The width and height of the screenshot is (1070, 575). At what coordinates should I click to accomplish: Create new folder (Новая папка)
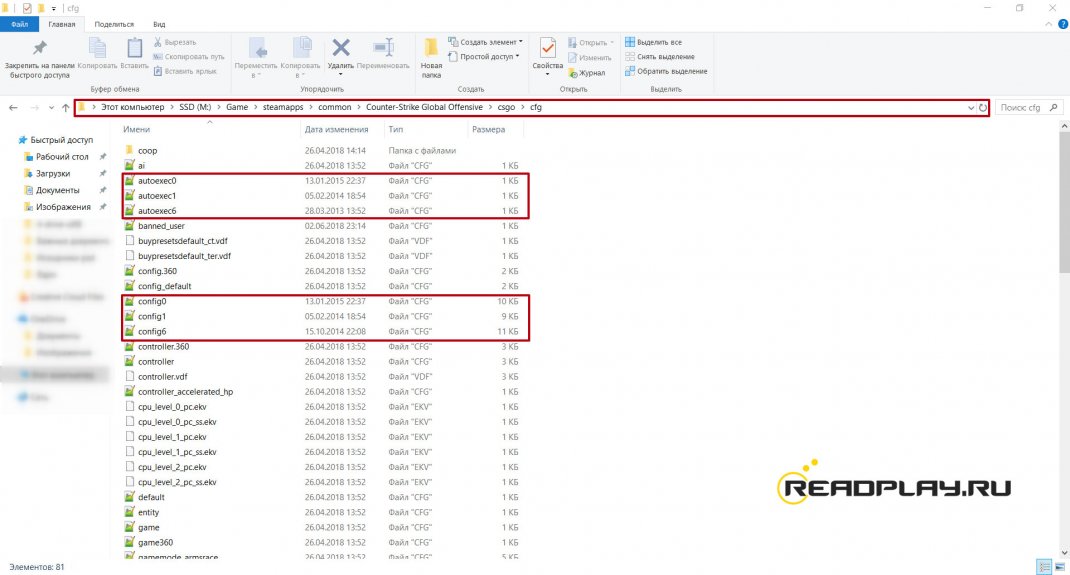(431, 58)
